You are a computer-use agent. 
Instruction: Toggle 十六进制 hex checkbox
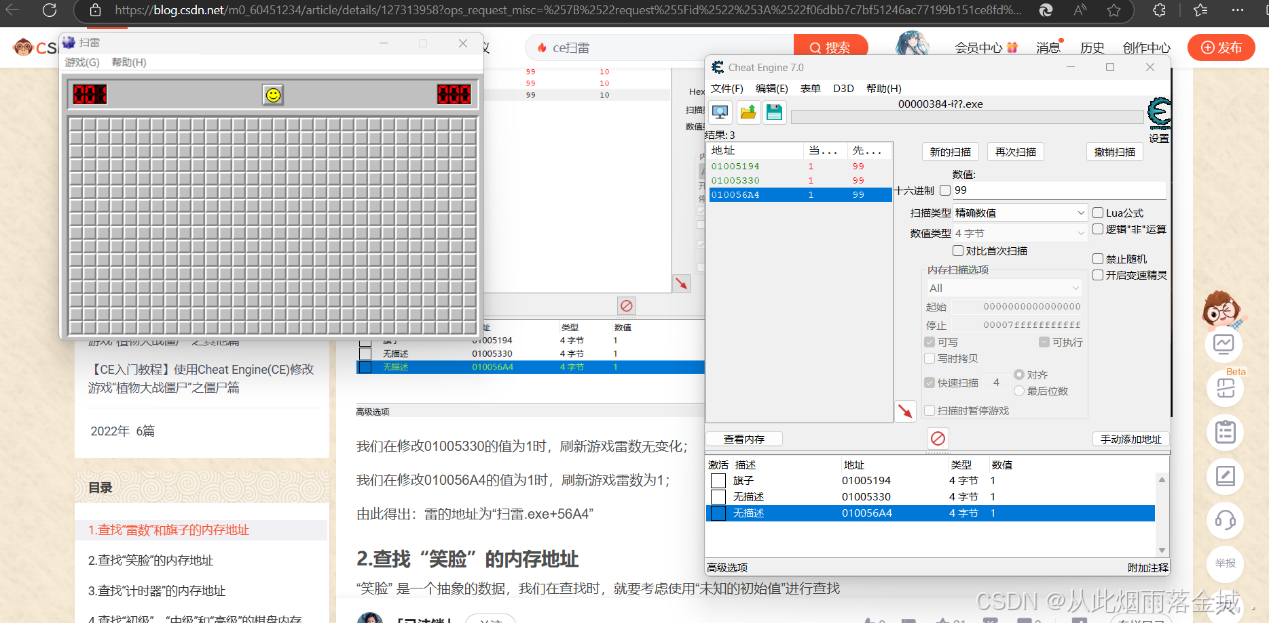[945, 190]
